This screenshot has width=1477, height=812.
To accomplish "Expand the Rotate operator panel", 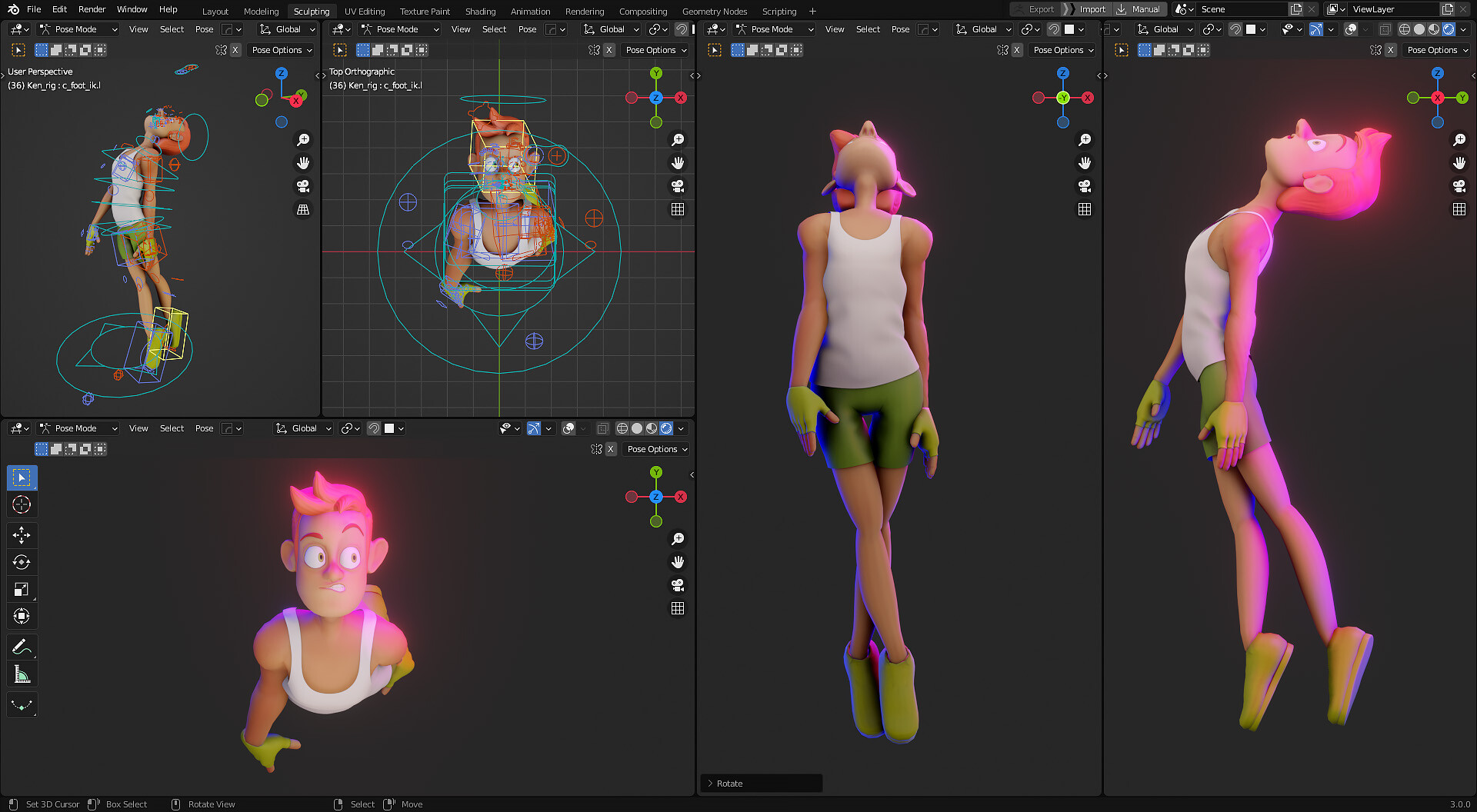I will [x=729, y=783].
